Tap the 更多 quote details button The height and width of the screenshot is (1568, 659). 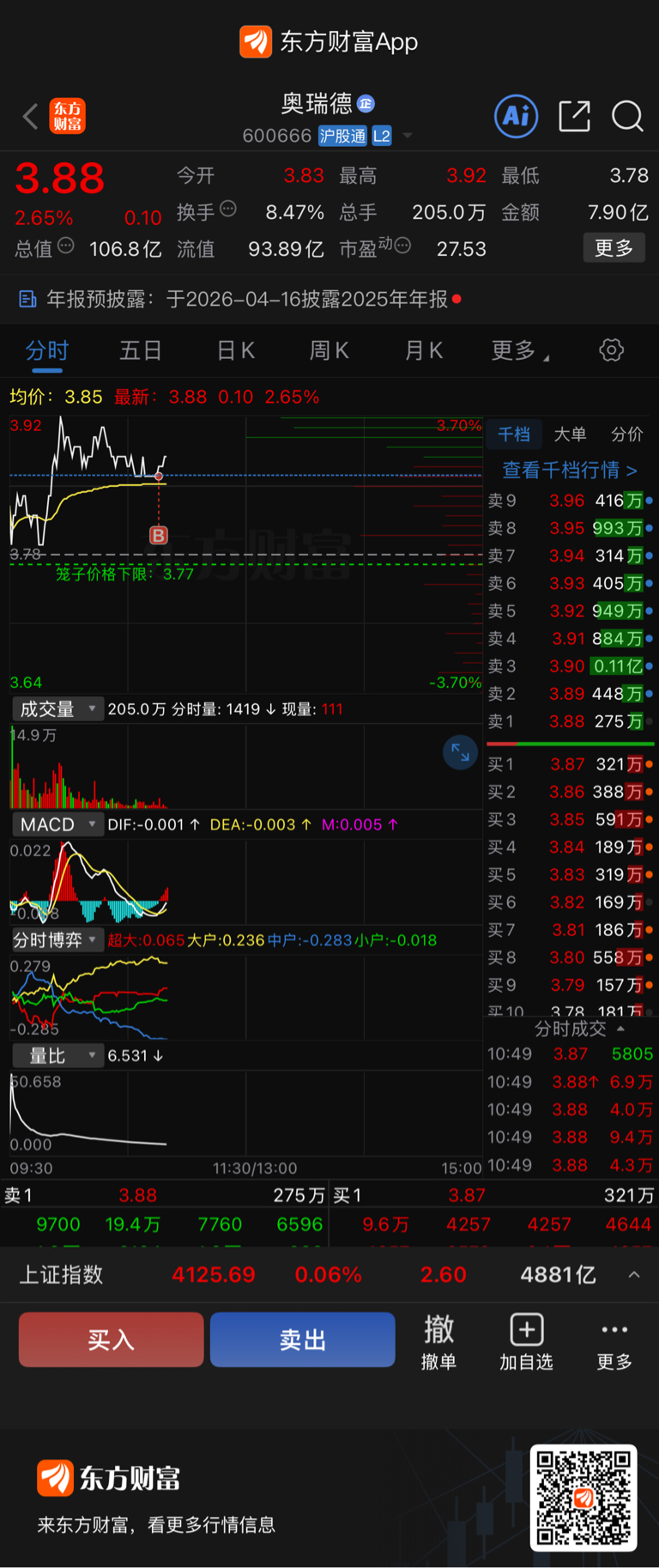pyautogui.click(x=614, y=248)
